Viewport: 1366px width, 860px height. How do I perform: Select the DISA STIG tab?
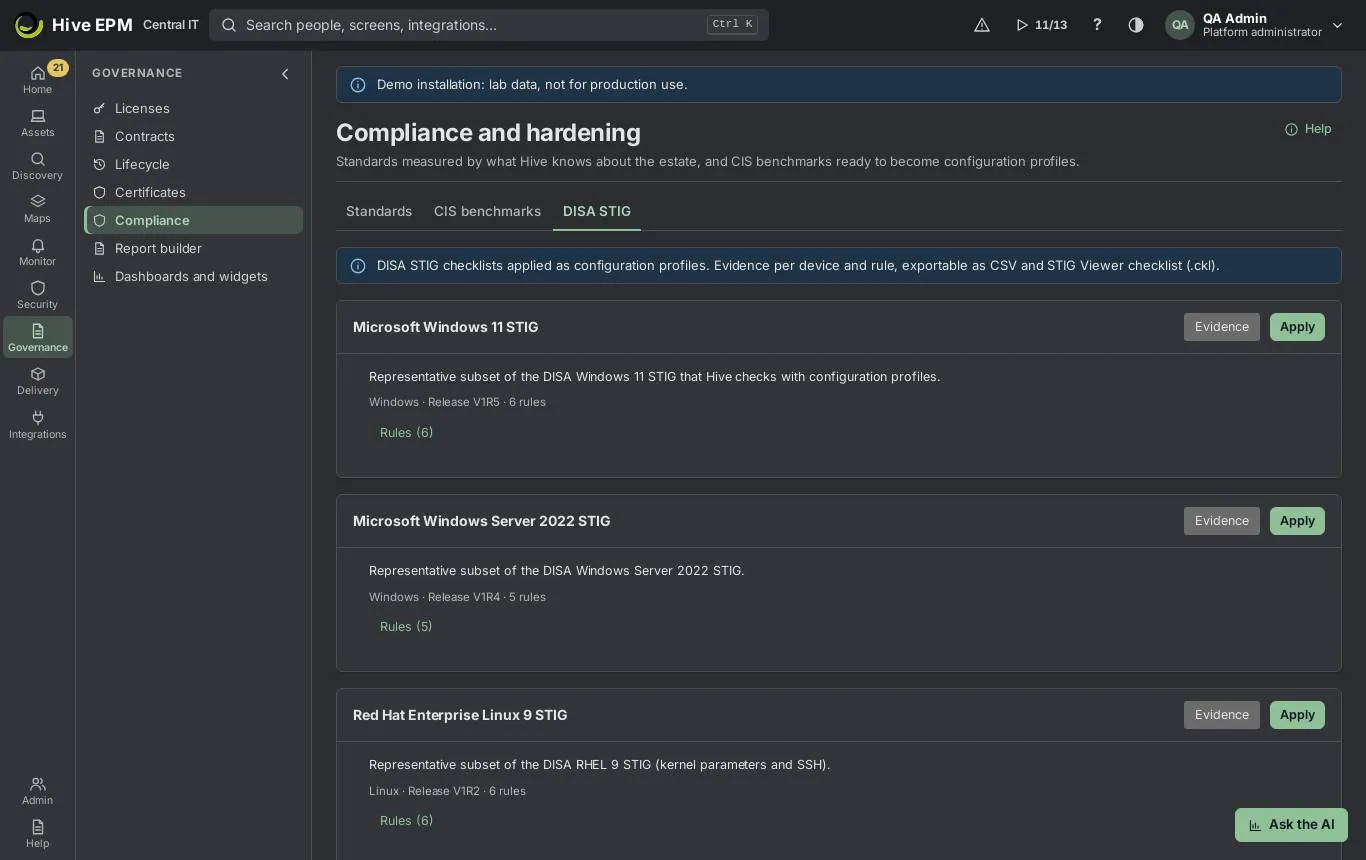(x=597, y=211)
